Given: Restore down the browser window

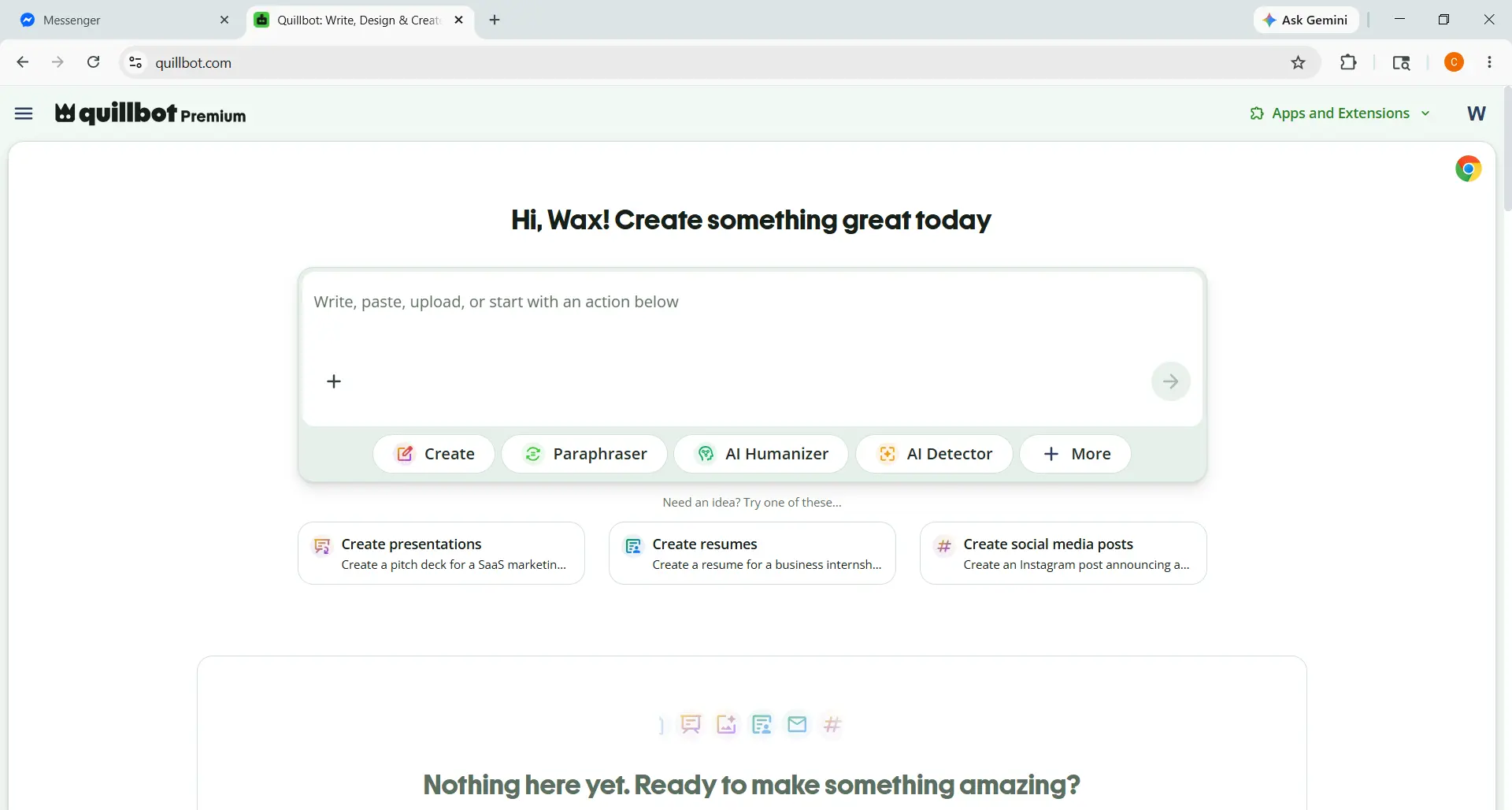Looking at the screenshot, I should click(1443, 20).
